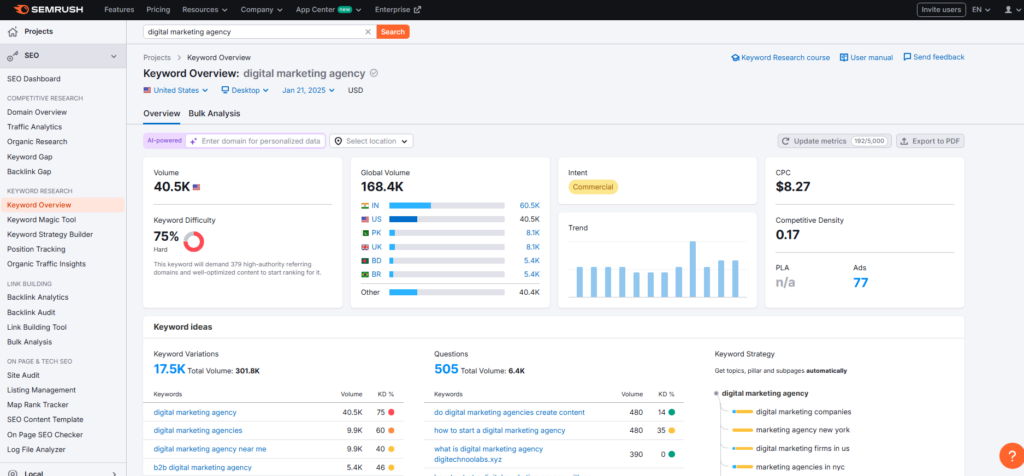Expand the App Center menu
The height and width of the screenshot is (476, 1024).
pos(330,10)
